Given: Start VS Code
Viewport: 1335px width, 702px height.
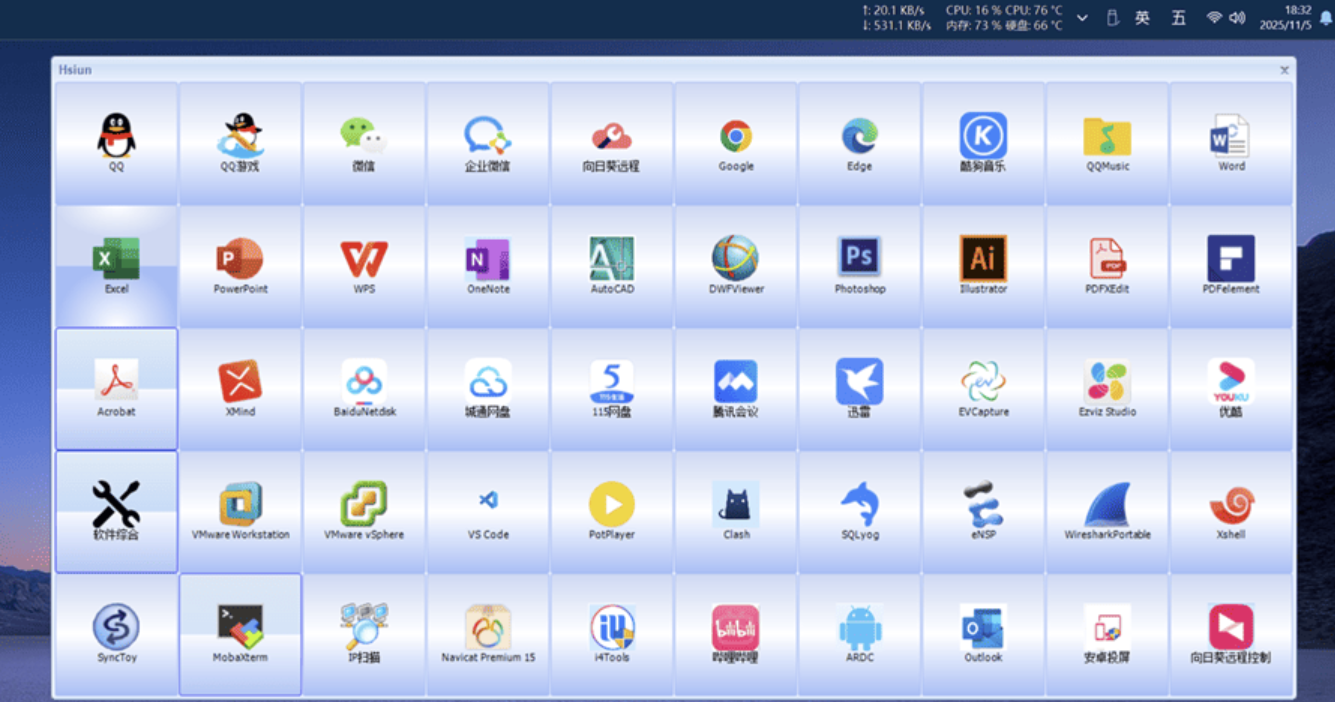Looking at the screenshot, I should [487, 510].
